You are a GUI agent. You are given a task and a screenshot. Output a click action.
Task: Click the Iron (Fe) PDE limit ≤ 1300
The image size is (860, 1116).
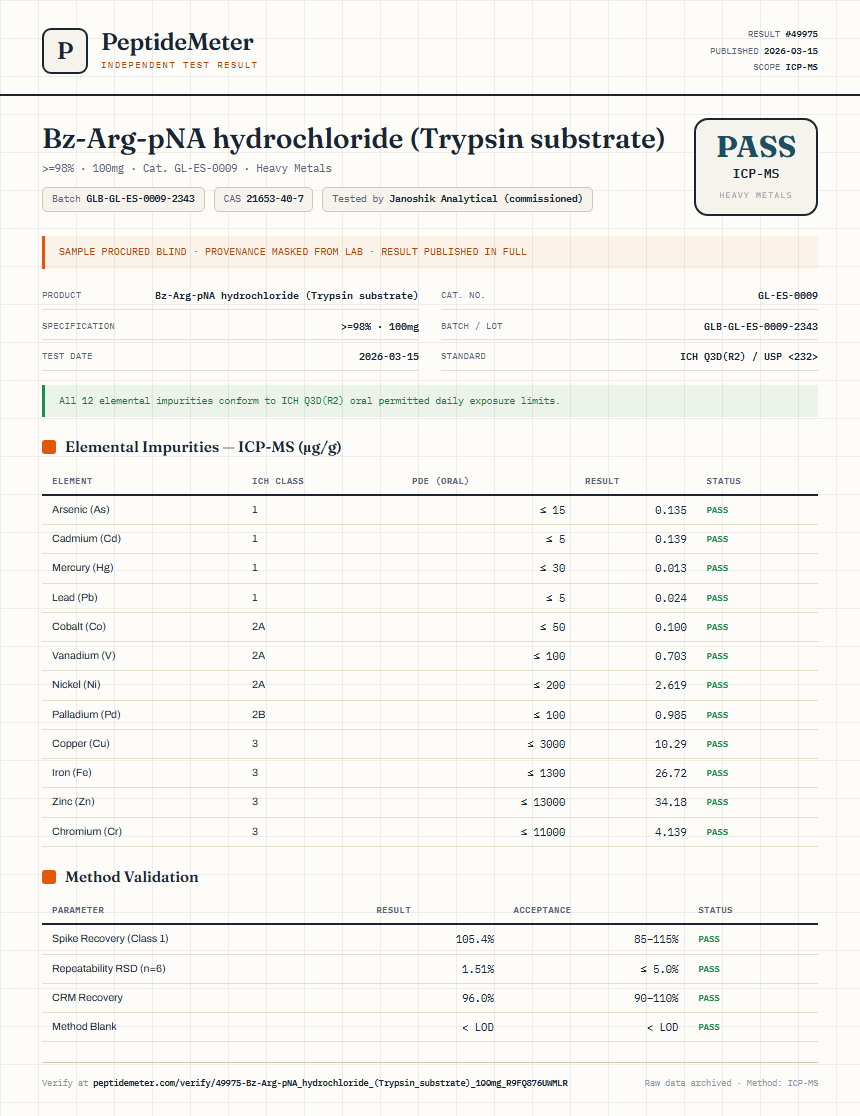coord(546,774)
